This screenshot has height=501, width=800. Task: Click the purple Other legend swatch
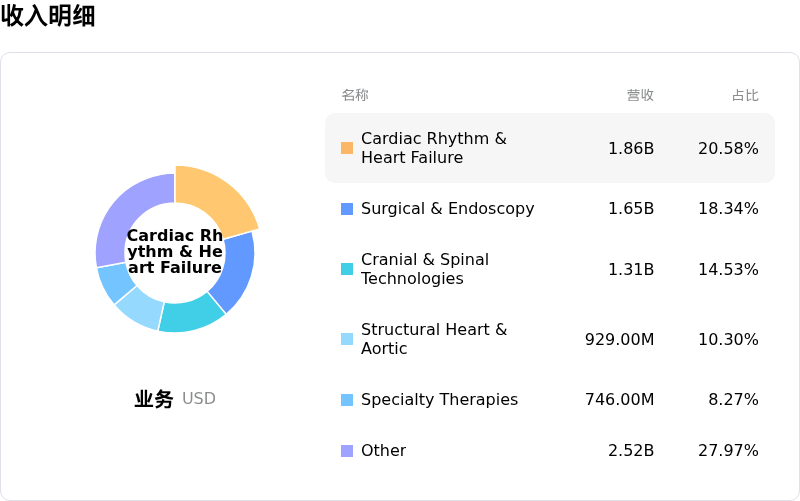coord(347,451)
